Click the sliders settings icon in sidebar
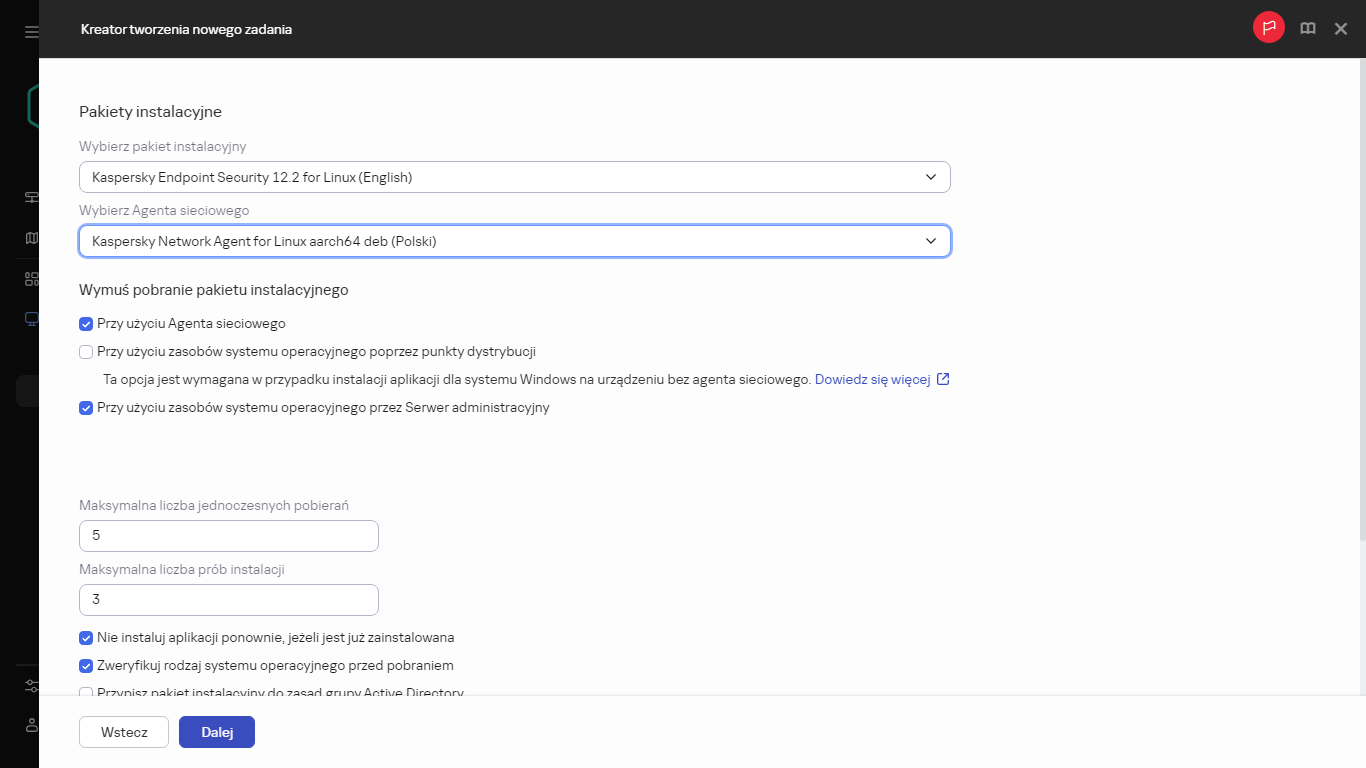Viewport: 1366px width, 768px height. (31, 686)
